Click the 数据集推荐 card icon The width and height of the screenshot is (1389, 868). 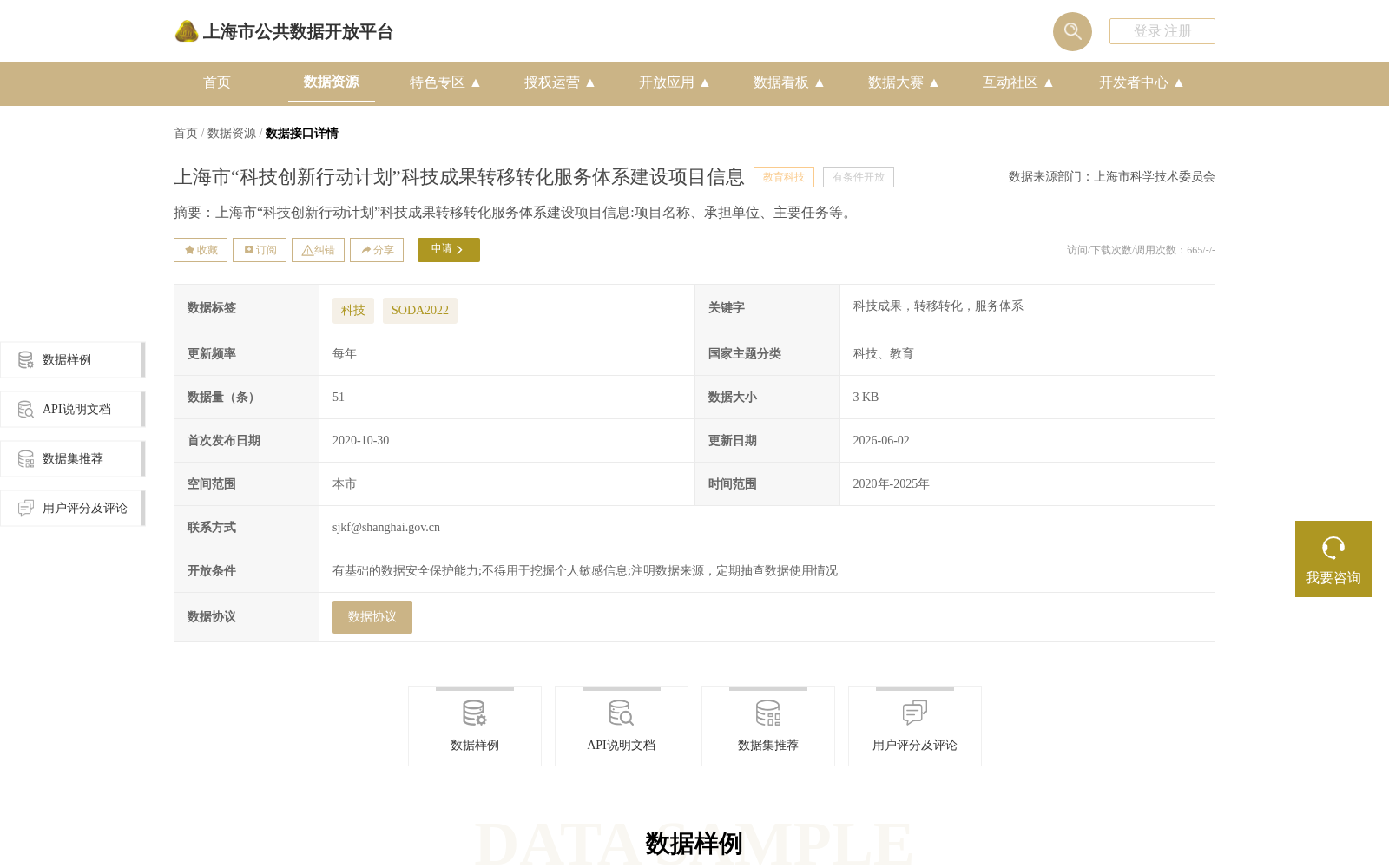768,713
